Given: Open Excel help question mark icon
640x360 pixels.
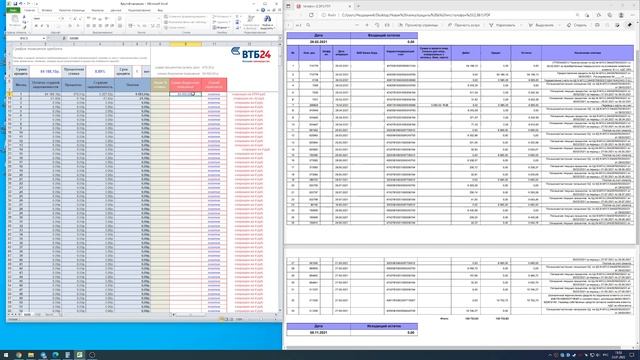Looking at the screenshot, I should pos(263,10).
